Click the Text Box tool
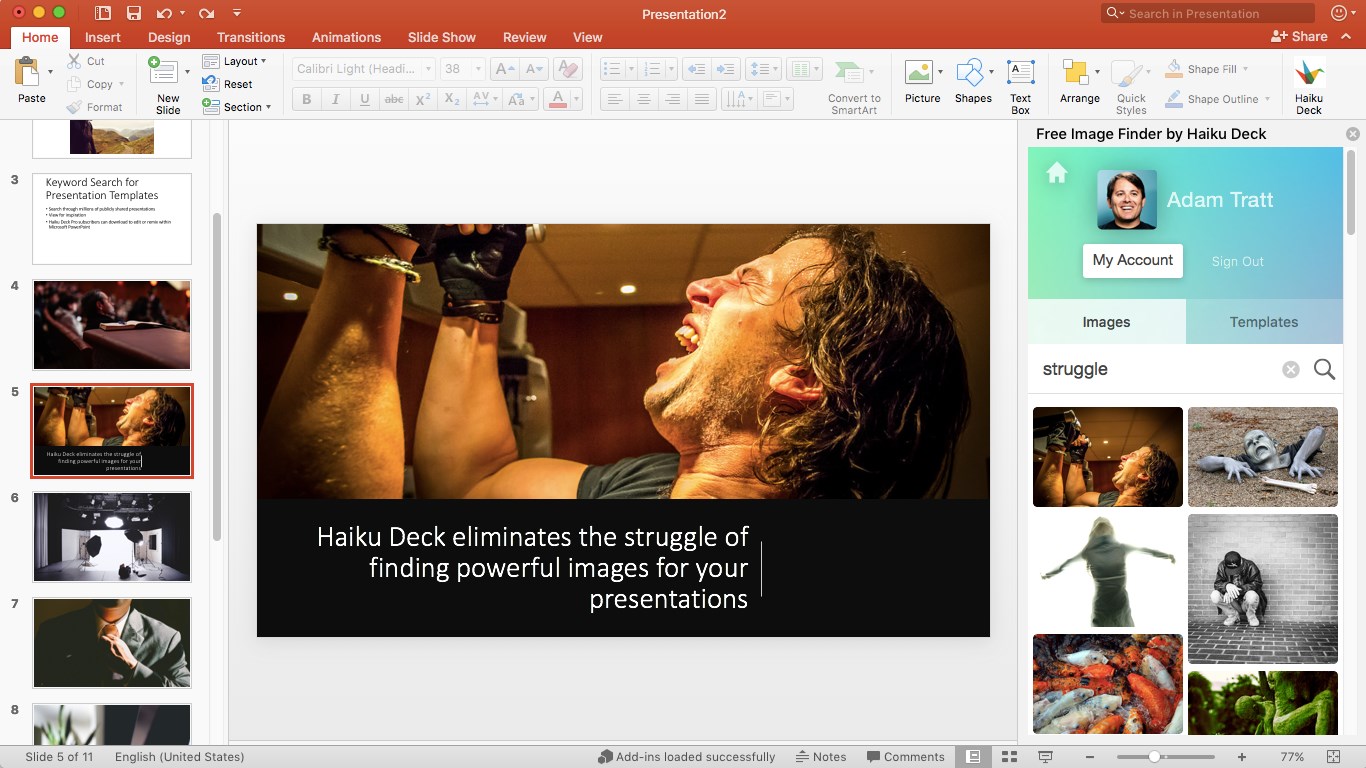This screenshot has width=1366, height=768. point(1020,84)
